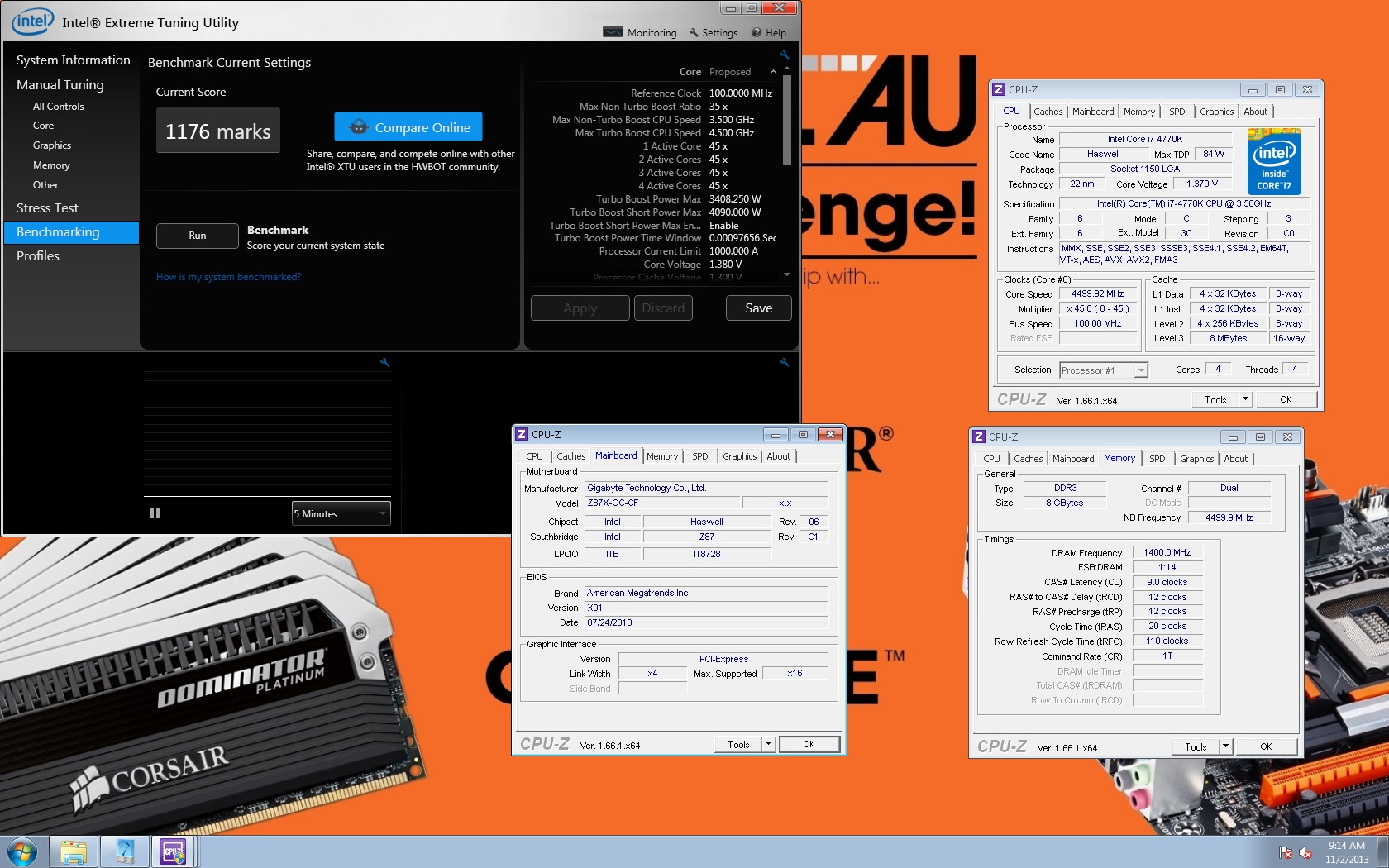Pause the monitoring graph
Image resolution: width=1389 pixels, height=868 pixels.
pyautogui.click(x=155, y=513)
